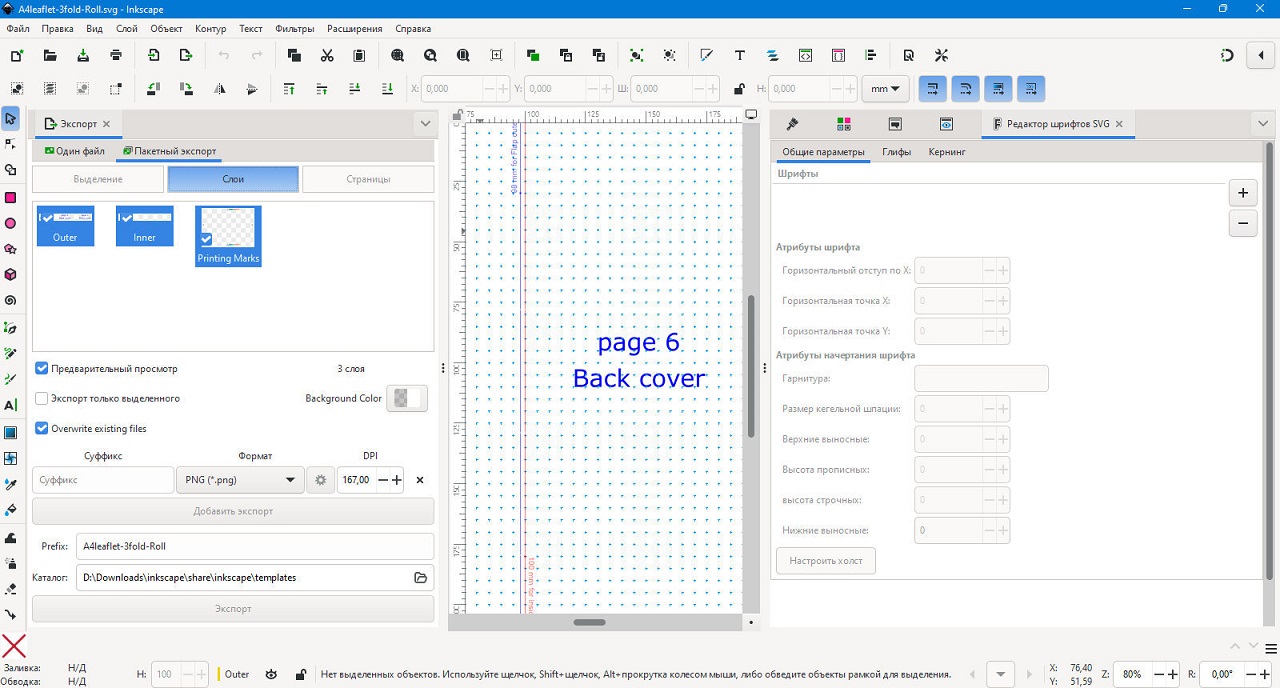Switch to the 'Один файл' tab
The width and height of the screenshot is (1280, 688).
74,151
